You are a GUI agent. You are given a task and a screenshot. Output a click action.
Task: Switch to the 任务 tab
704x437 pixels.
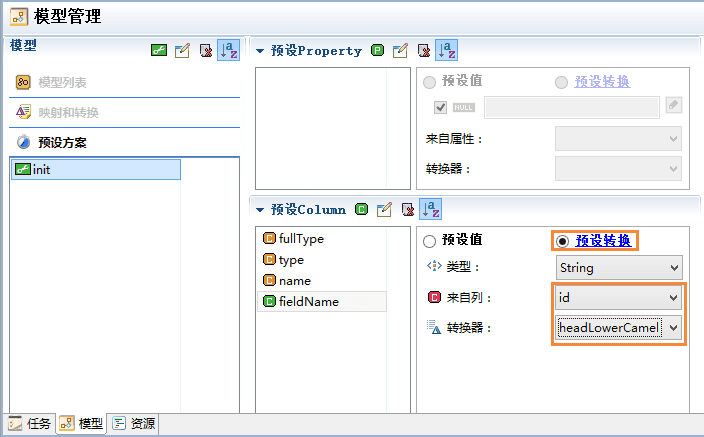(x=30, y=424)
